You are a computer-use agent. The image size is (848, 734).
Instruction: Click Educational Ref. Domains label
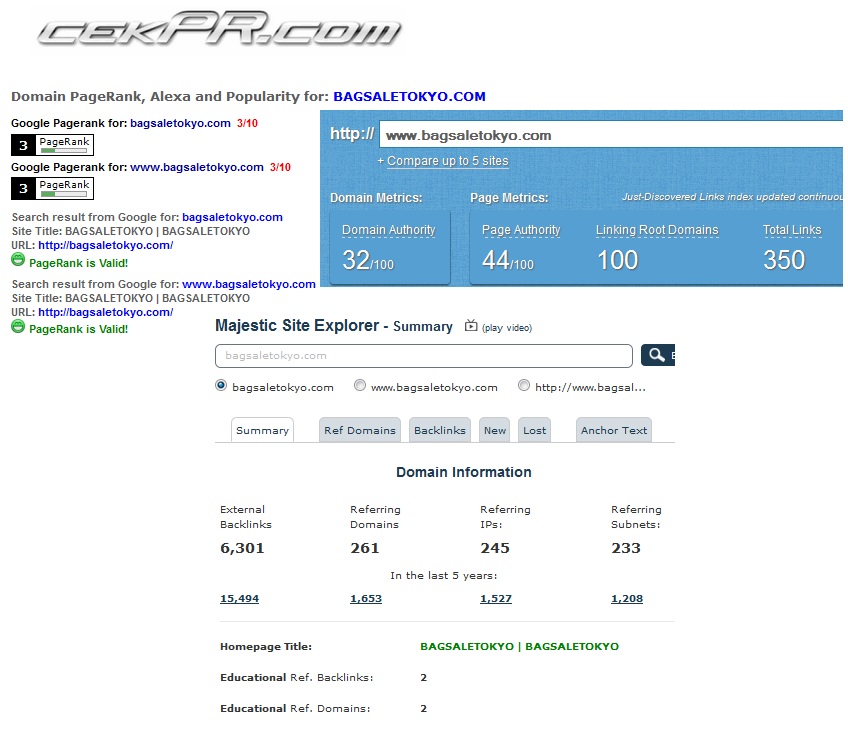click(295, 708)
